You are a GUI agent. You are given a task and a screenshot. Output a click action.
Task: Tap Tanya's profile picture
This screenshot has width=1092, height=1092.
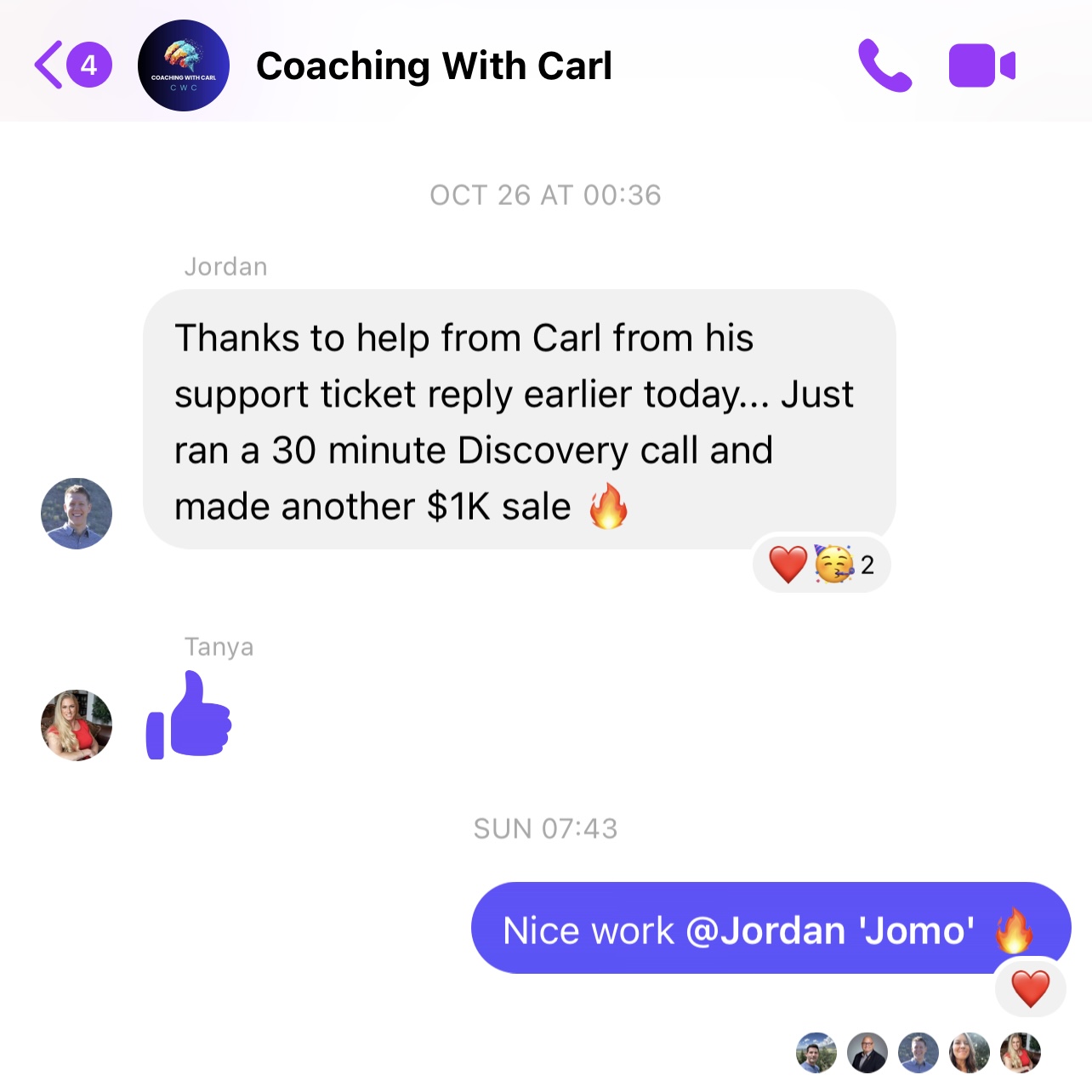pyautogui.click(x=77, y=725)
